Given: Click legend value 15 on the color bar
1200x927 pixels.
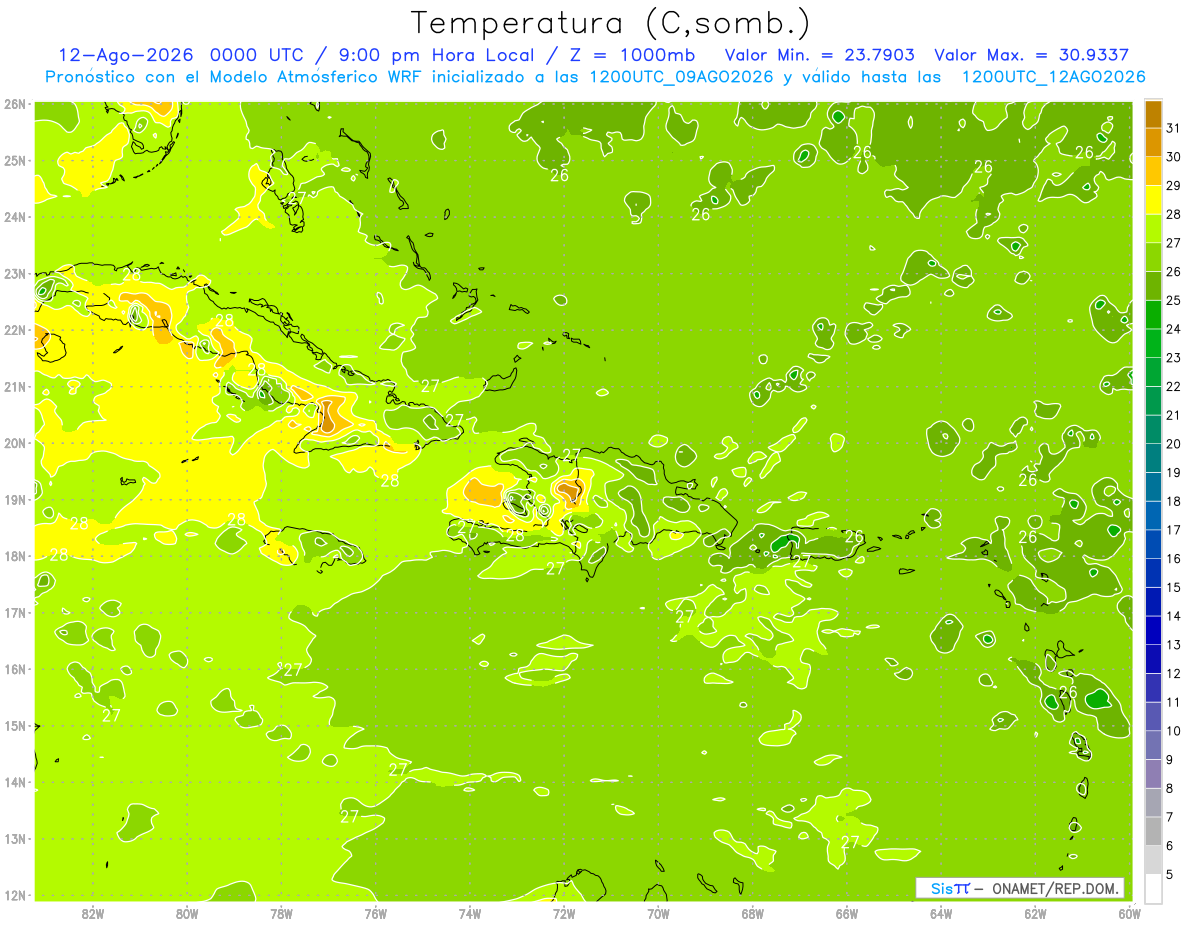Looking at the screenshot, I should (1174, 588).
